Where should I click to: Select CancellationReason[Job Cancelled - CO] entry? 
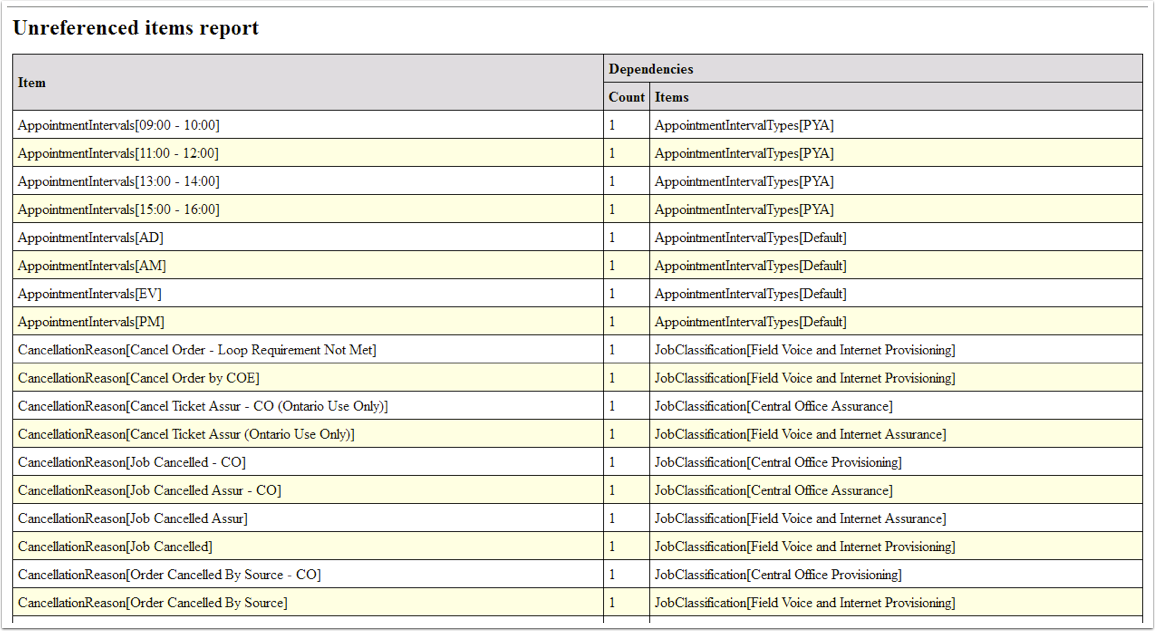tap(131, 462)
